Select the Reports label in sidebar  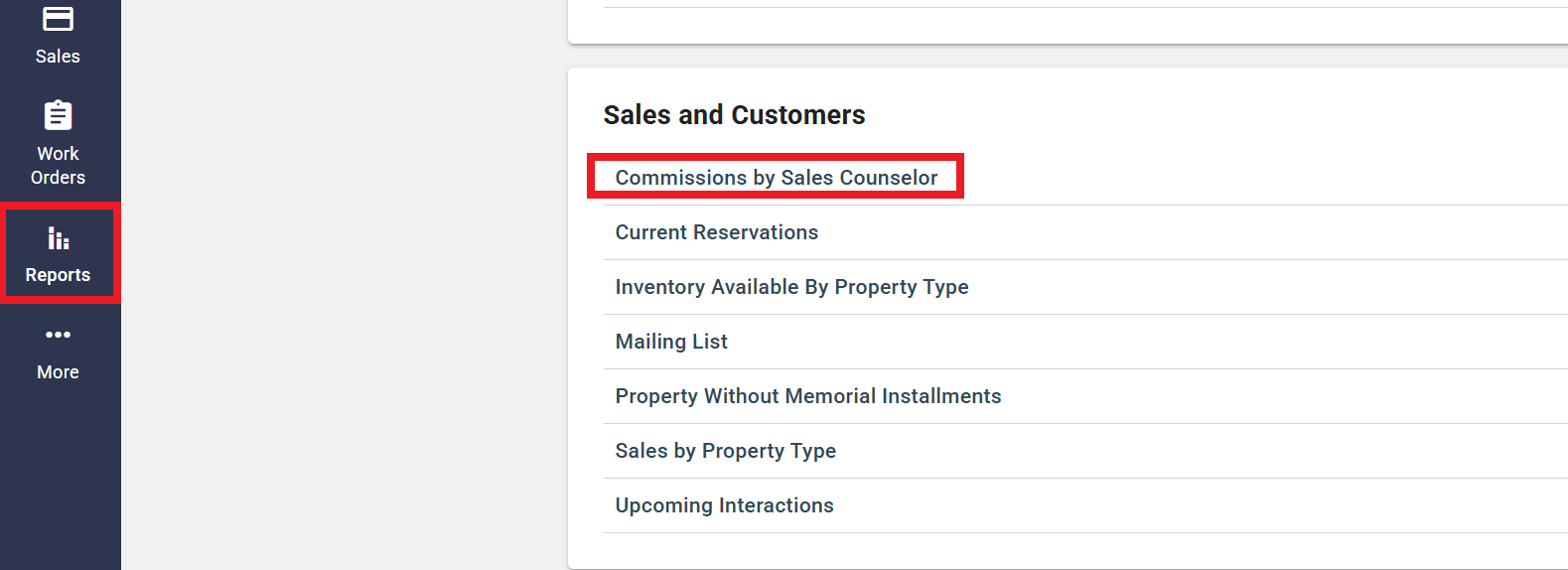[x=58, y=275]
